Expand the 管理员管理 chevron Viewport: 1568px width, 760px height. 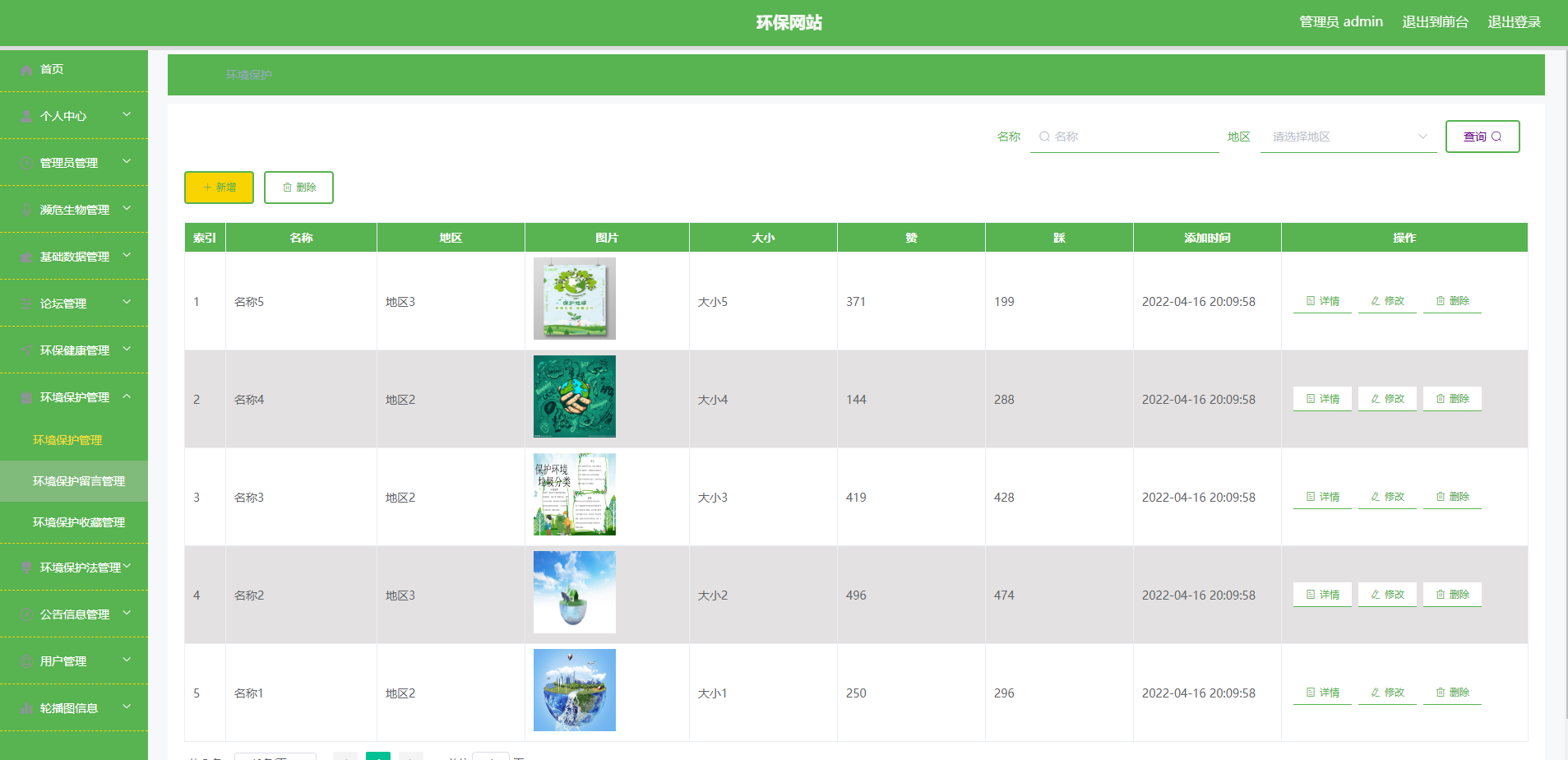coord(127,161)
